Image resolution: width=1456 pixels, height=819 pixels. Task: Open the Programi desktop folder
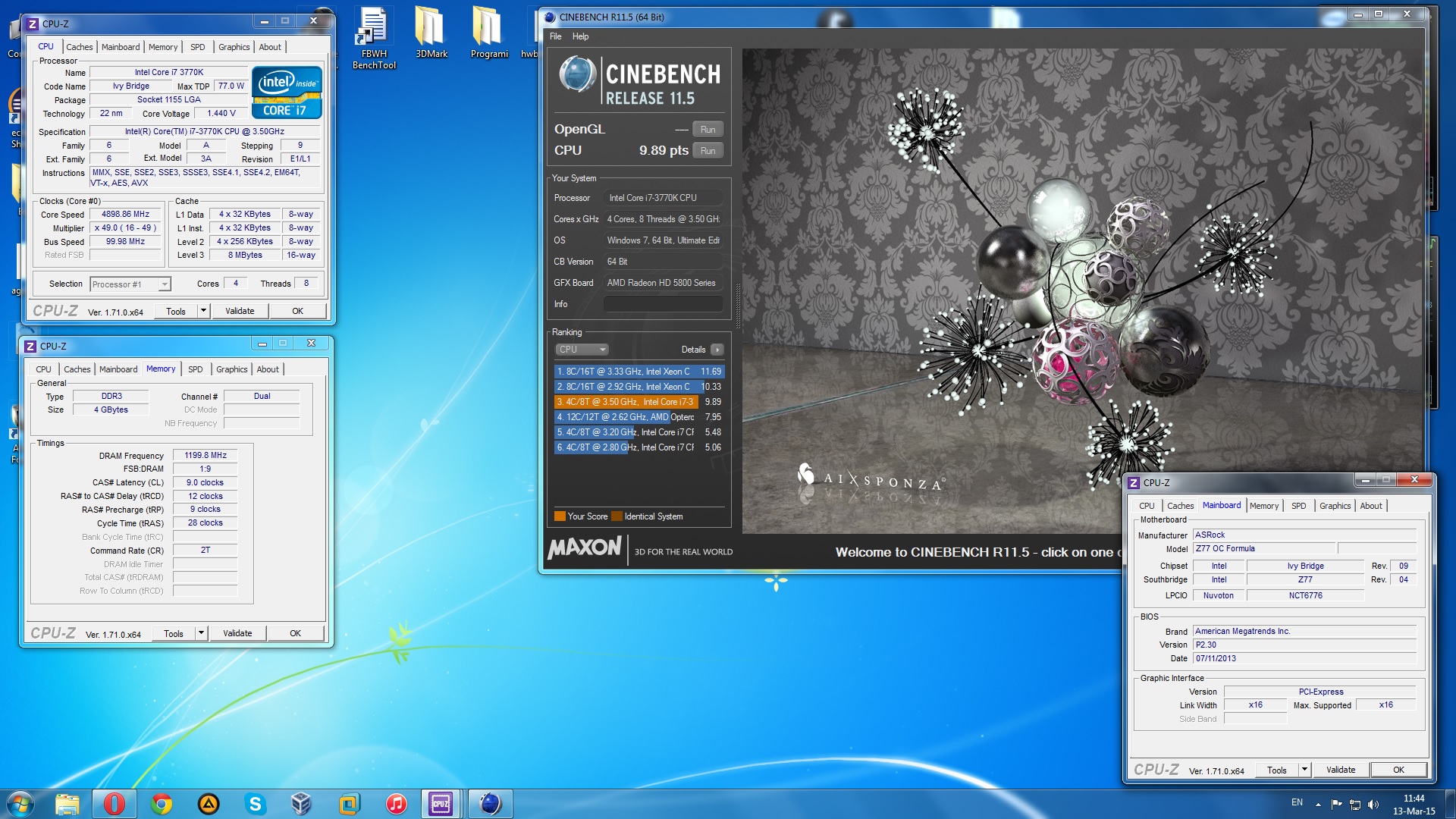489,33
